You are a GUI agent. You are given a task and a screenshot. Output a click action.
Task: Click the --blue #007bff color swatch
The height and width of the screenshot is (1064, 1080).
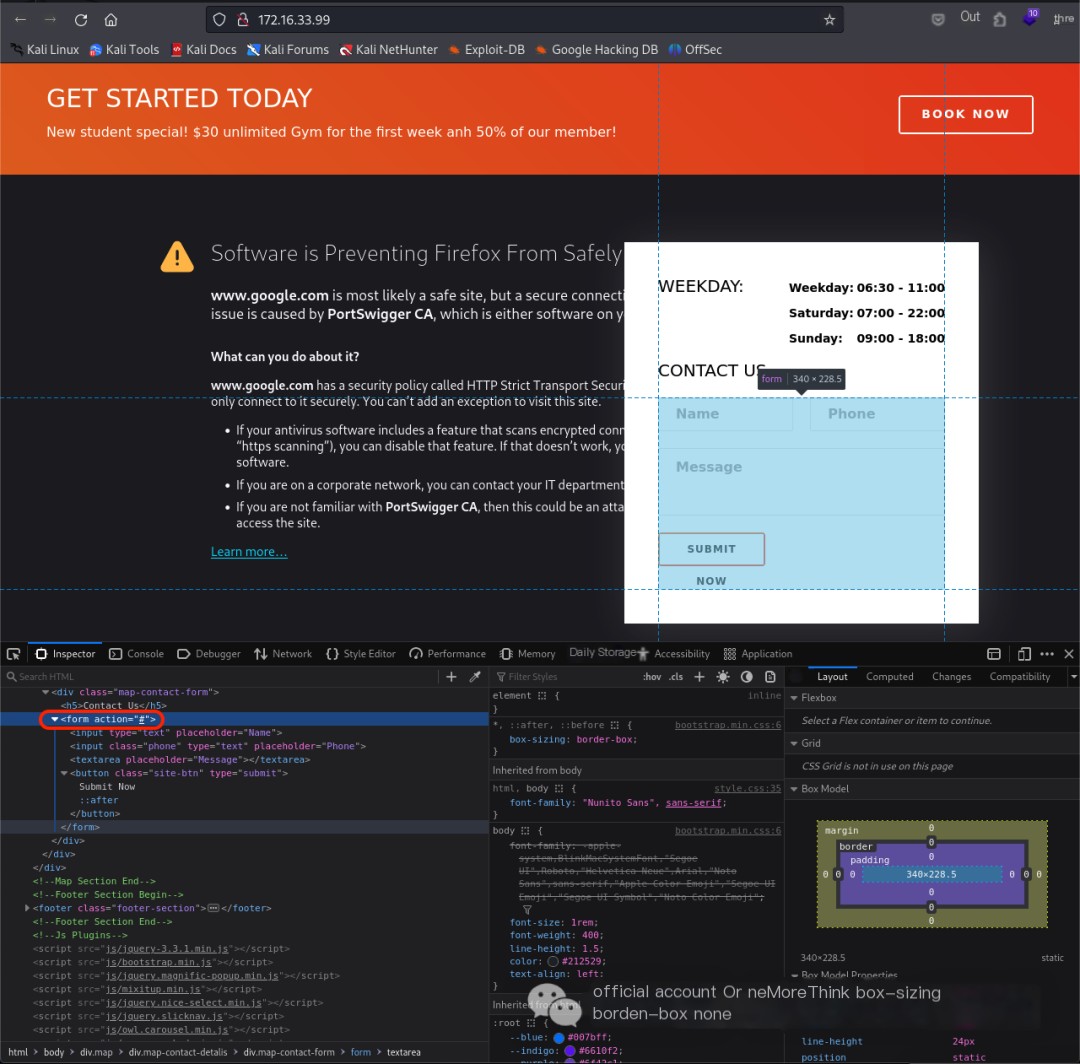pos(559,1038)
